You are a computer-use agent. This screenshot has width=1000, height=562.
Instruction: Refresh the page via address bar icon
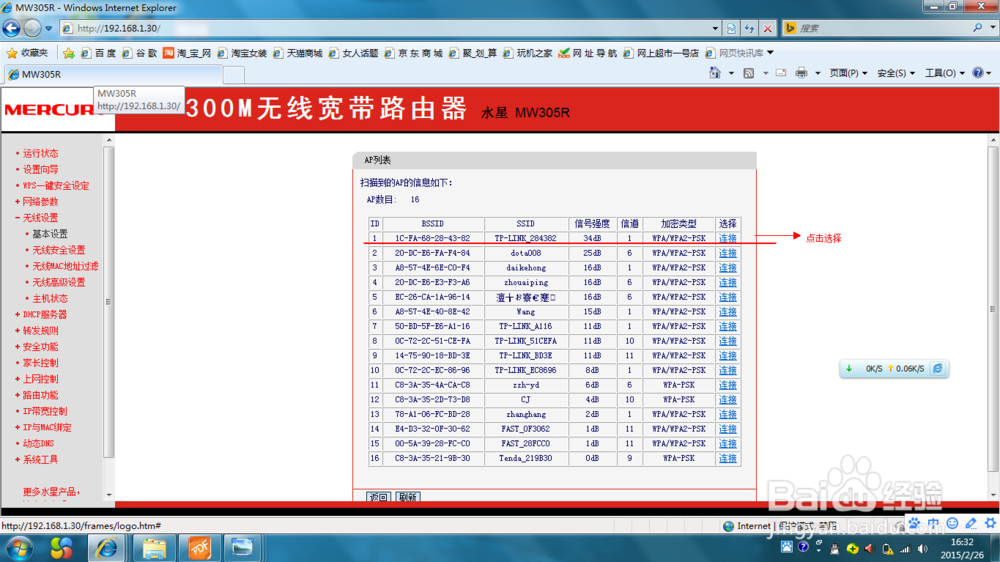pos(749,28)
